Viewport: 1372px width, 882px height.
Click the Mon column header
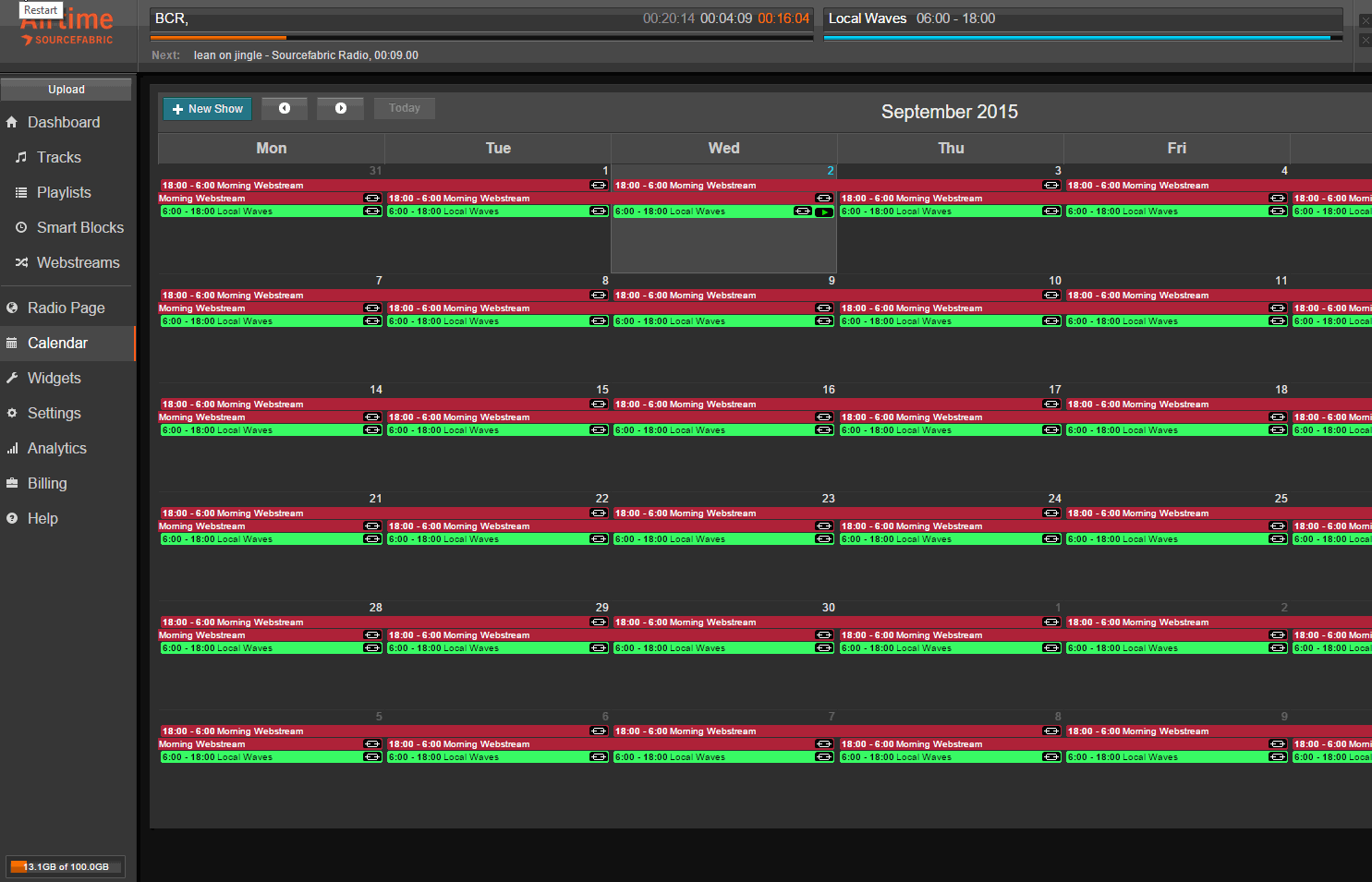pyautogui.click(x=272, y=148)
